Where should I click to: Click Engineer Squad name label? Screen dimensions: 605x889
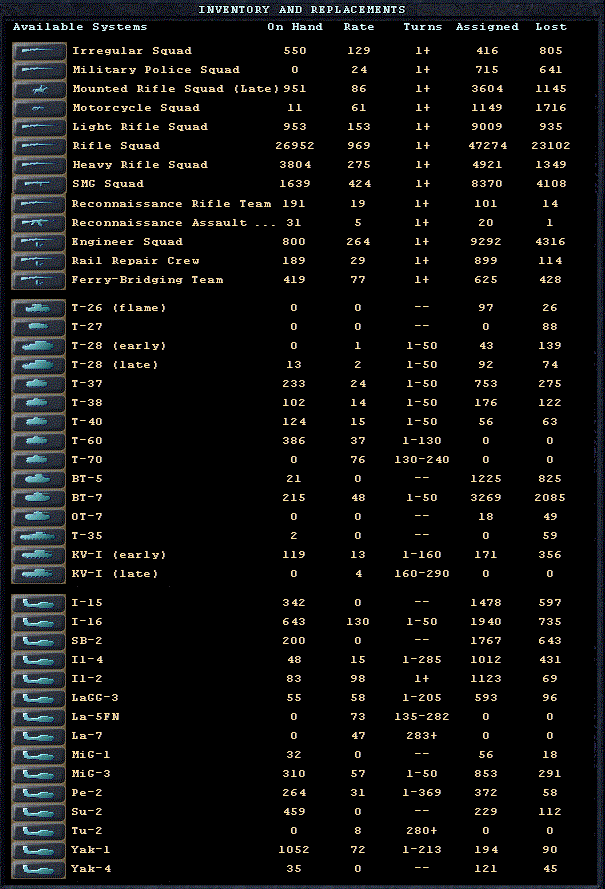127,242
